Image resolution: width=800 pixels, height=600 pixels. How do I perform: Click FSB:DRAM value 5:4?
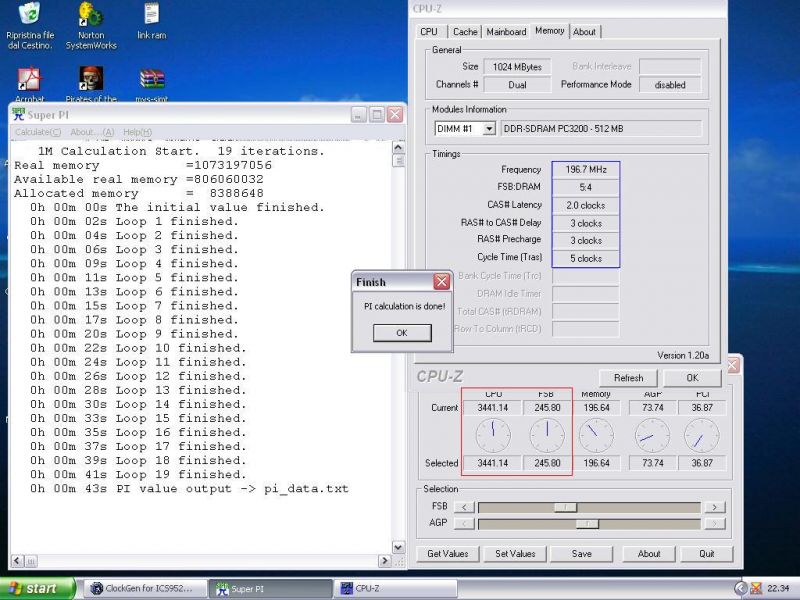tap(586, 187)
